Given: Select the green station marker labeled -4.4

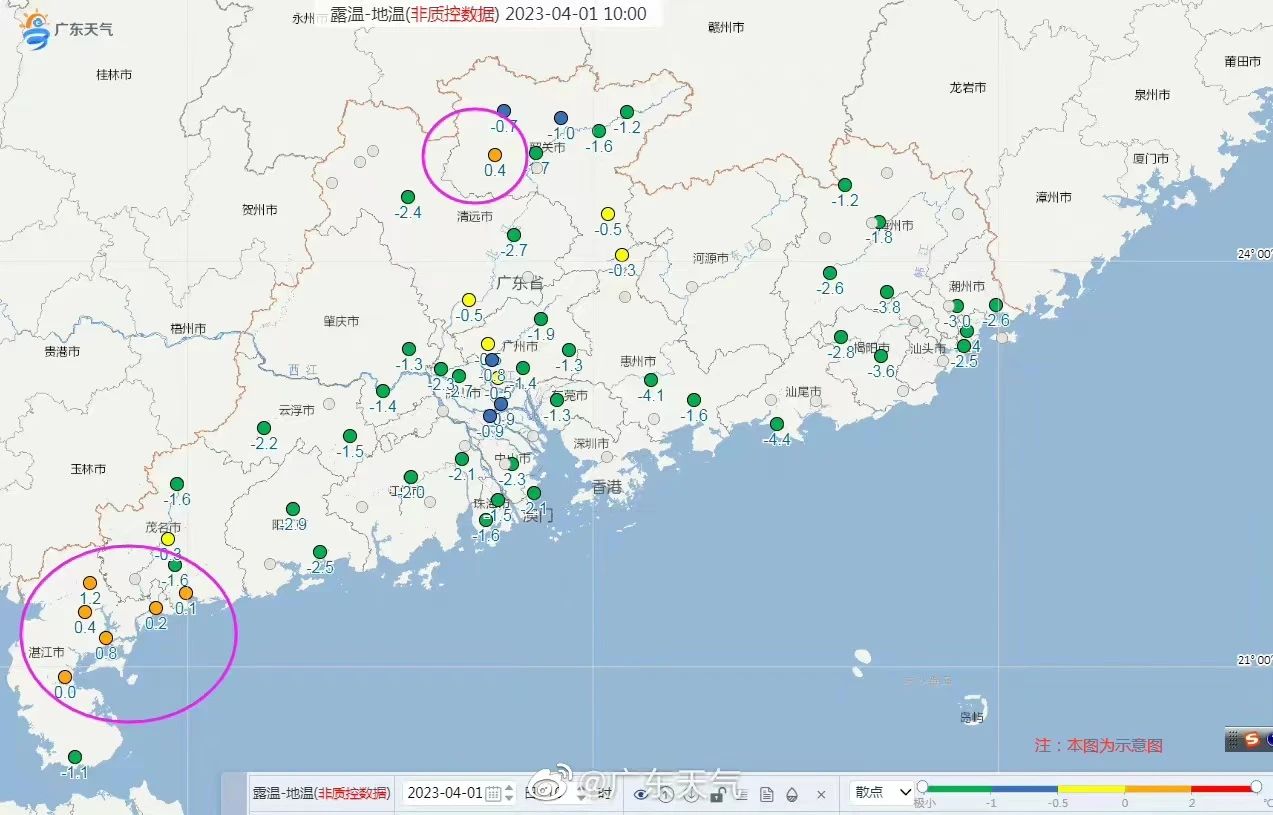Looking at the screenshot, I should [x=777, y=424].
